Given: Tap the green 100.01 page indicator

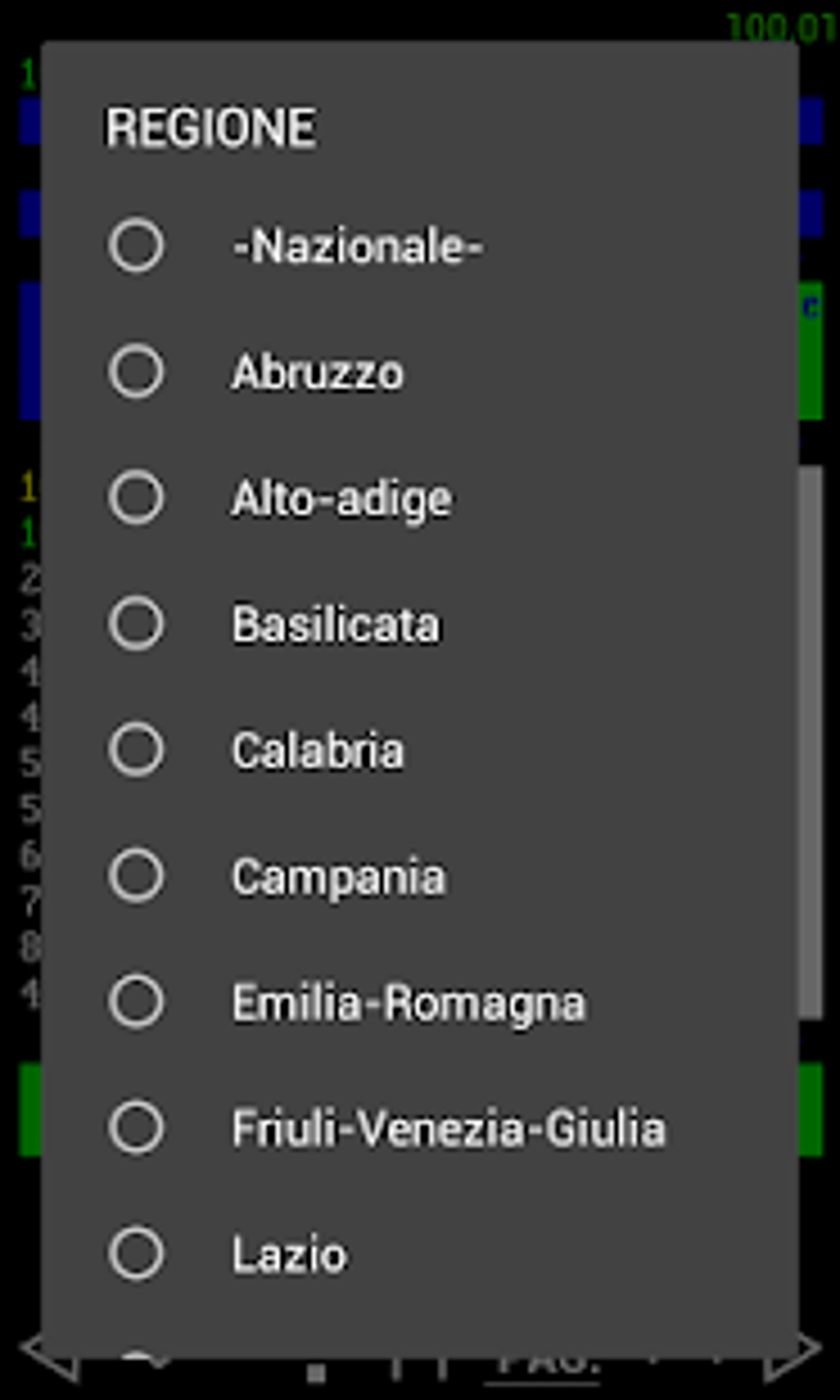Looking at the screenshot, I should click(x=781, y=28).
